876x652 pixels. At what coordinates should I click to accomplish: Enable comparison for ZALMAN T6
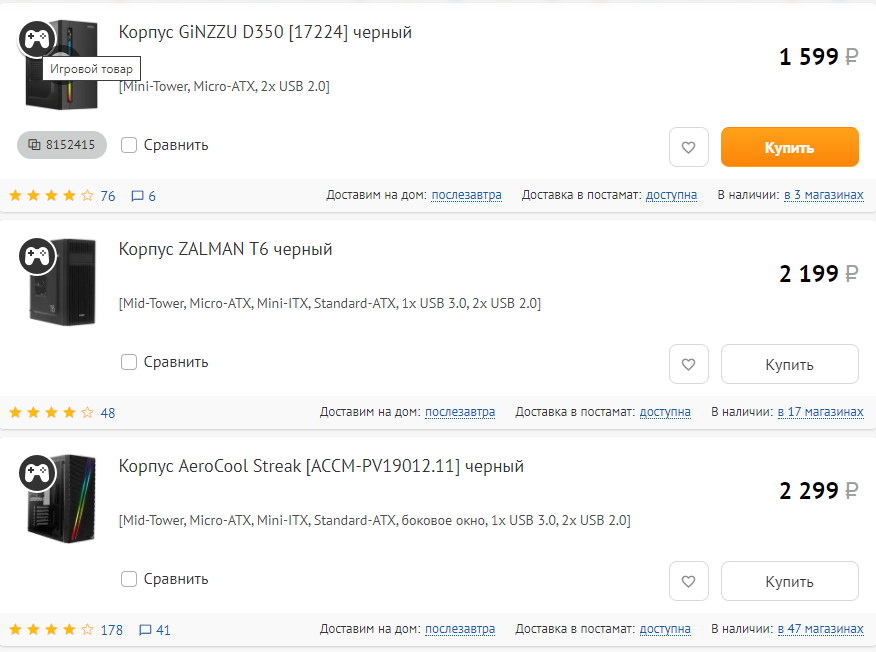(128, 362)
